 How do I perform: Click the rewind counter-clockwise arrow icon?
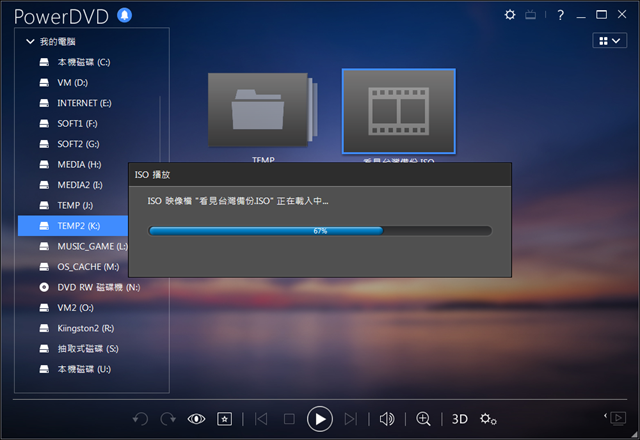[x=140, y=419]
